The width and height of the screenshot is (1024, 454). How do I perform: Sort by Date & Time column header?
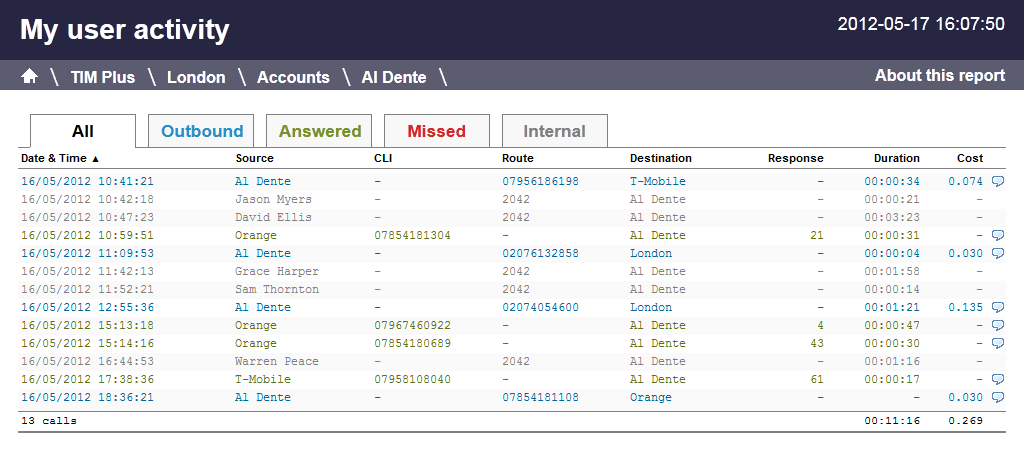60,158
